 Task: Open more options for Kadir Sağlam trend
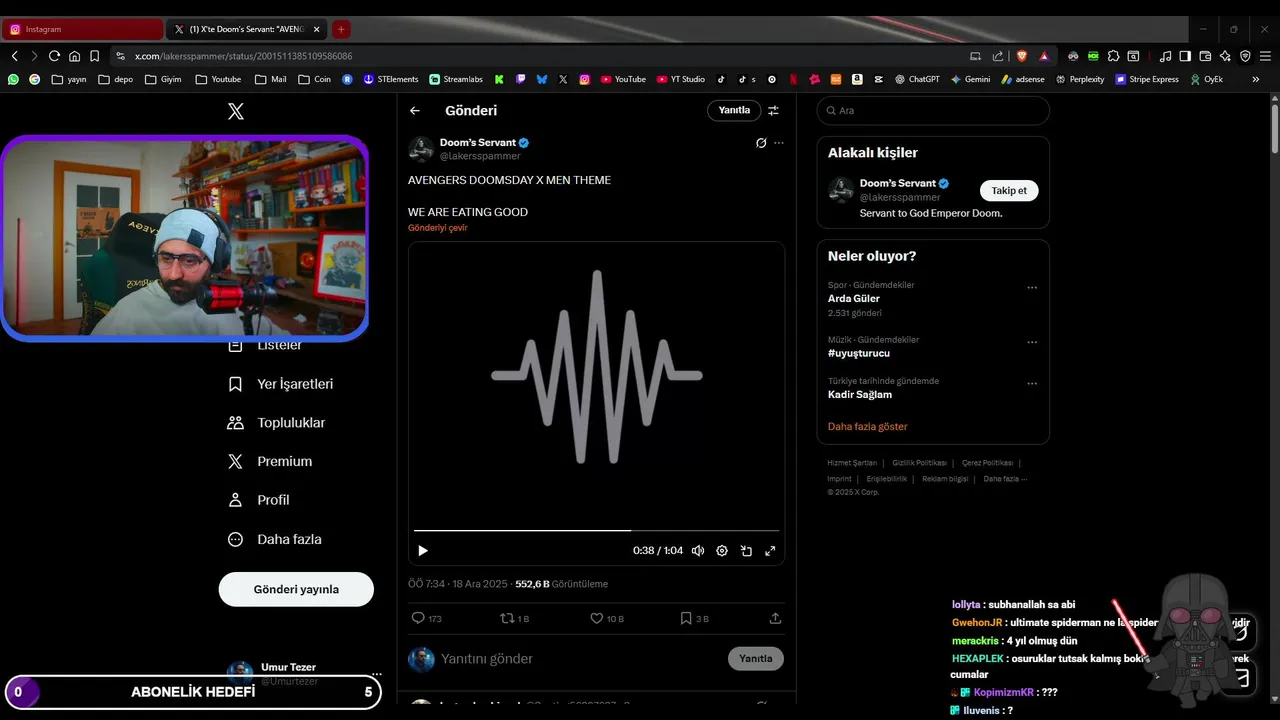point(1032,384)
